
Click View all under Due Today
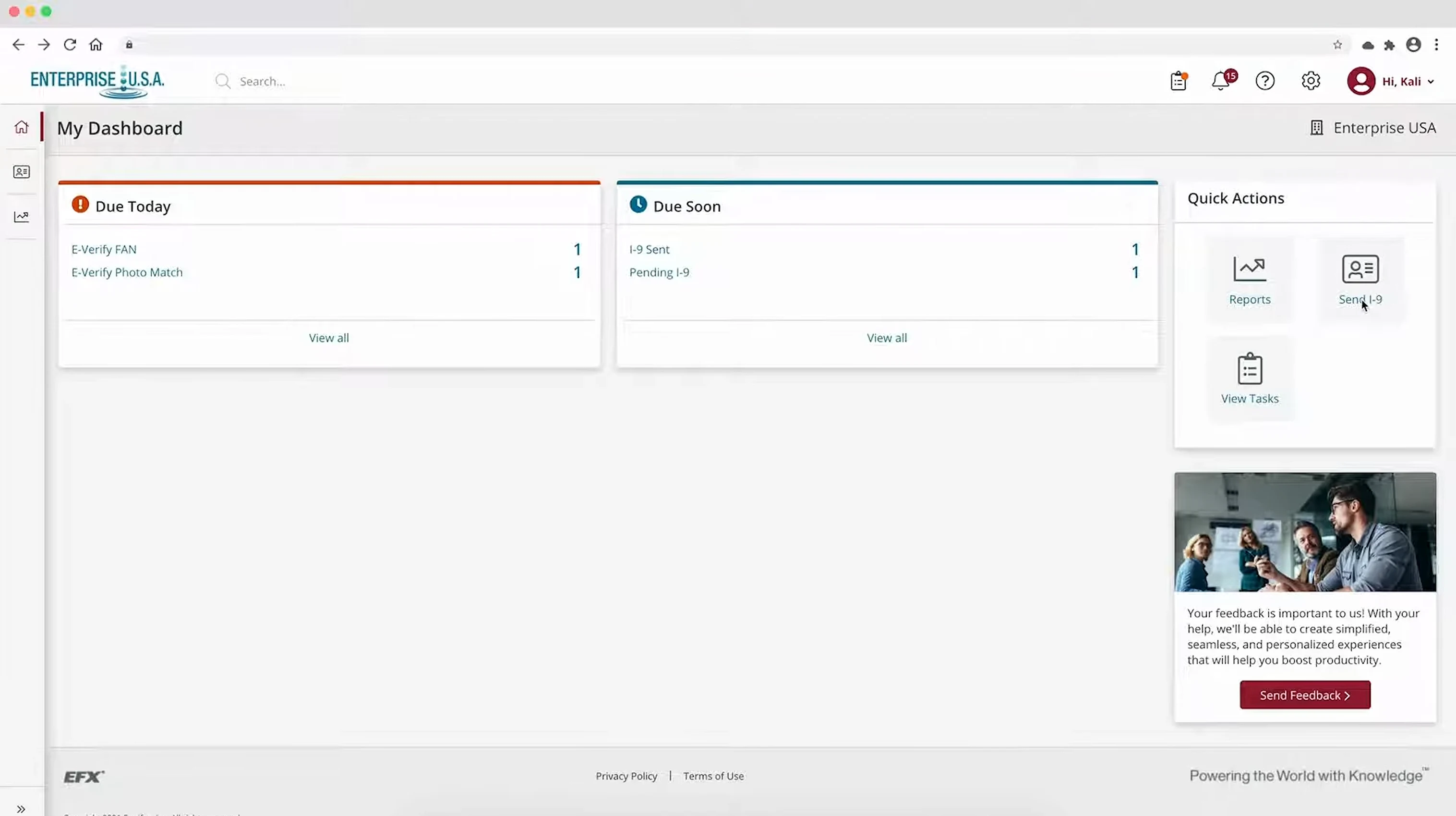point(329,338)
